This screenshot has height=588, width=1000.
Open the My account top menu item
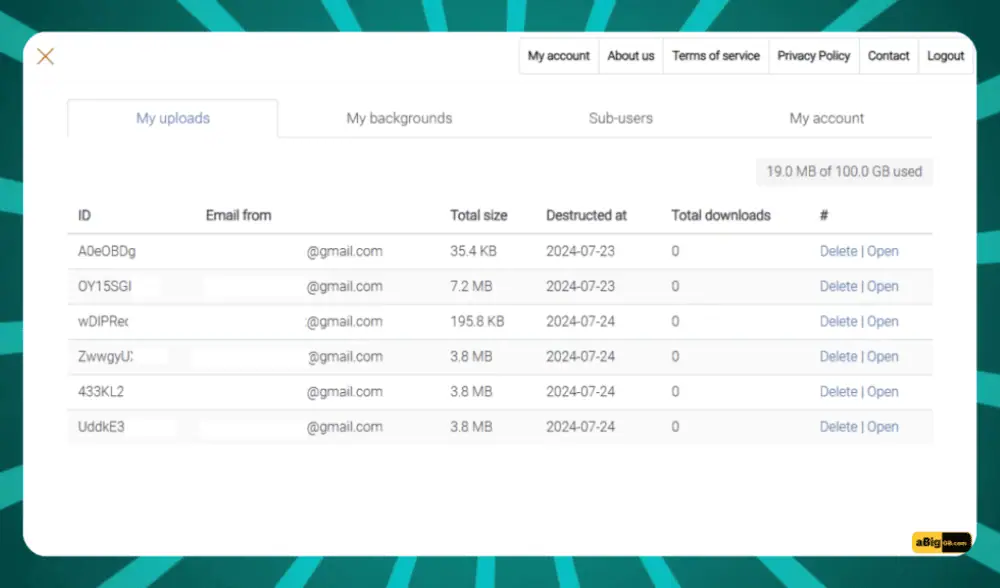tap(559, 56)
